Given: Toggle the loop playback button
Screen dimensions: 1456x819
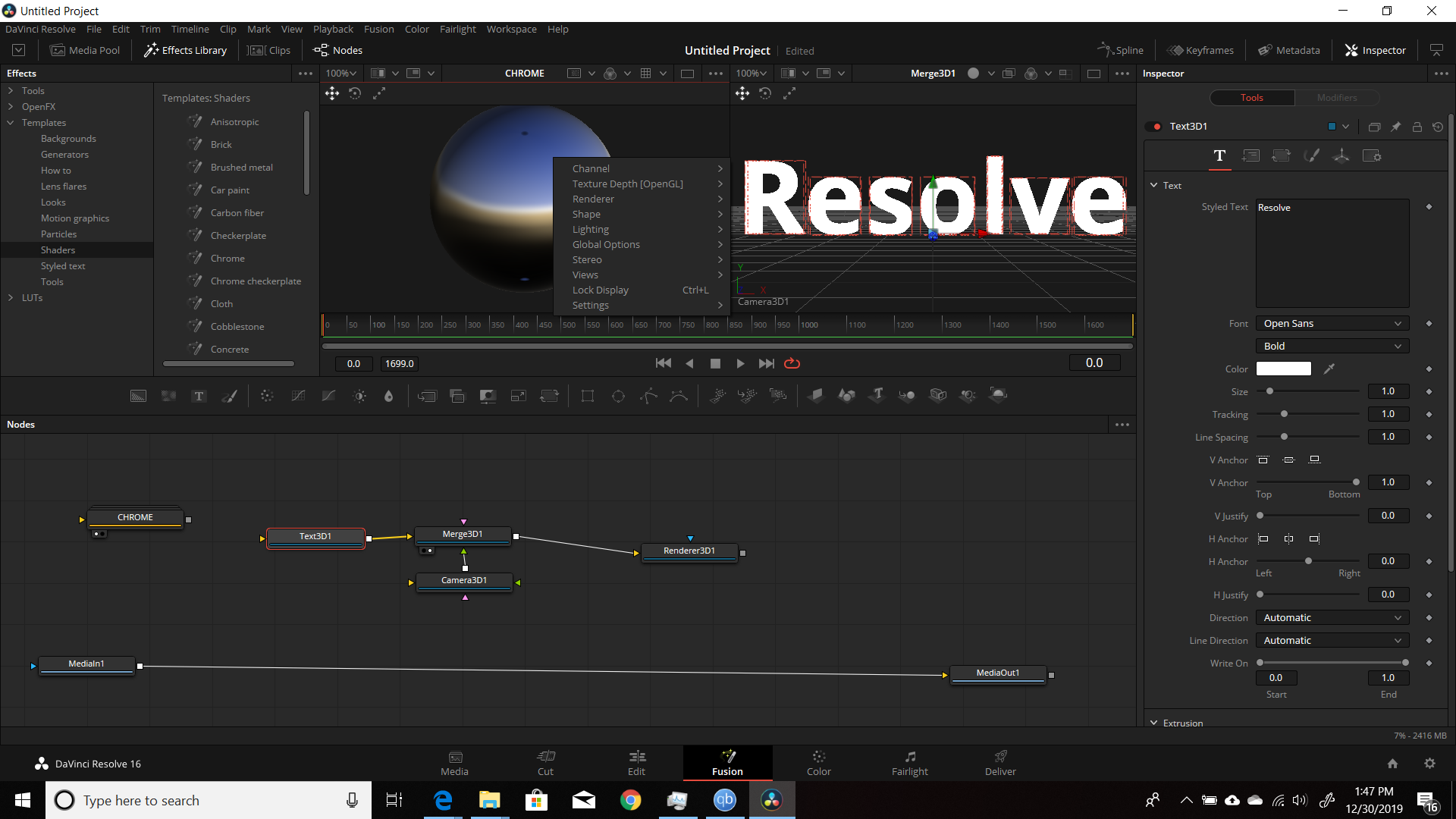Looking at the screenshot, I should pos(792,363).
